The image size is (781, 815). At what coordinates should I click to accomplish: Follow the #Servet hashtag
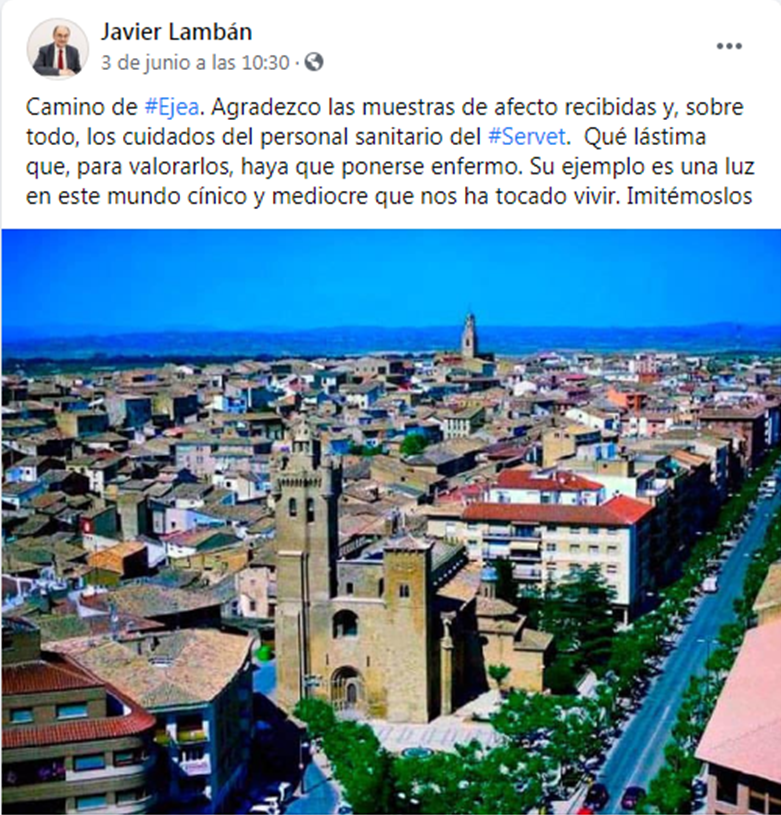click(527, 137)
